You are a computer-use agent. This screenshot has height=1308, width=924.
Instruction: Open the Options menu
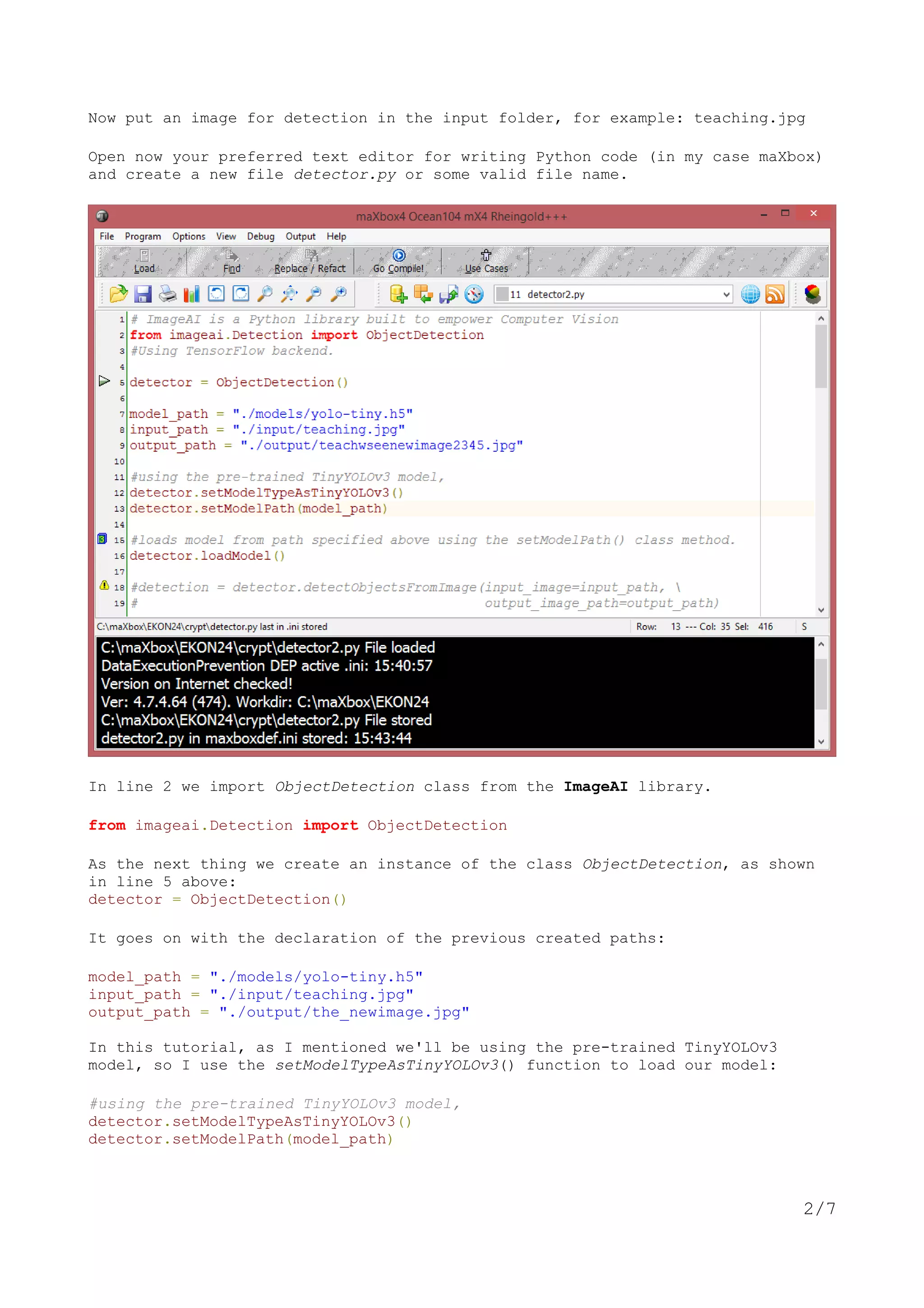pyautogui.click(x=189, y=237)
